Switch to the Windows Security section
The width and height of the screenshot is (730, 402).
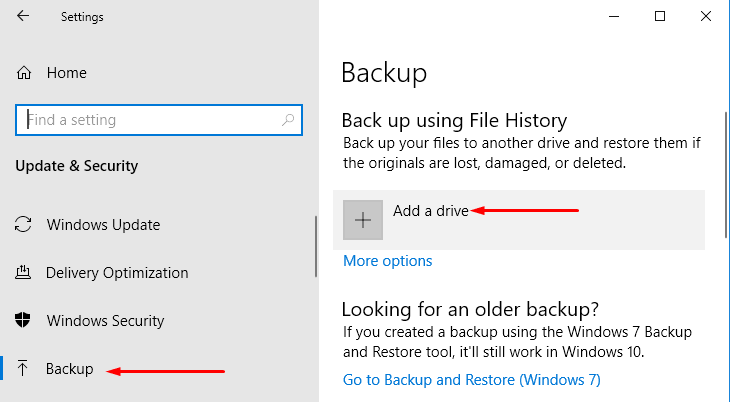[x=103, y=321]
